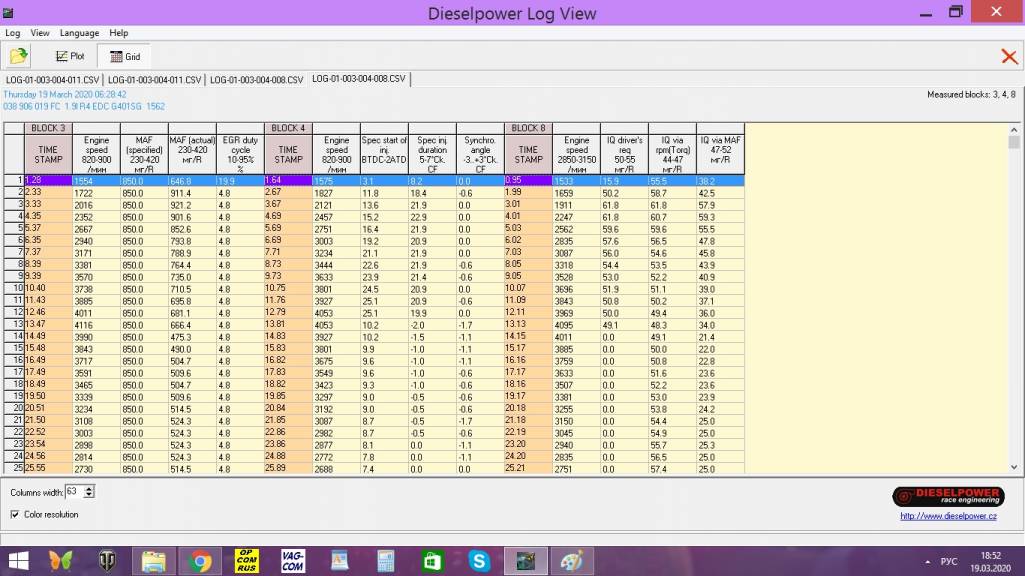1025x576 pixels.
Task: Toggle the Color resolution checkbox
Action: 14,514
